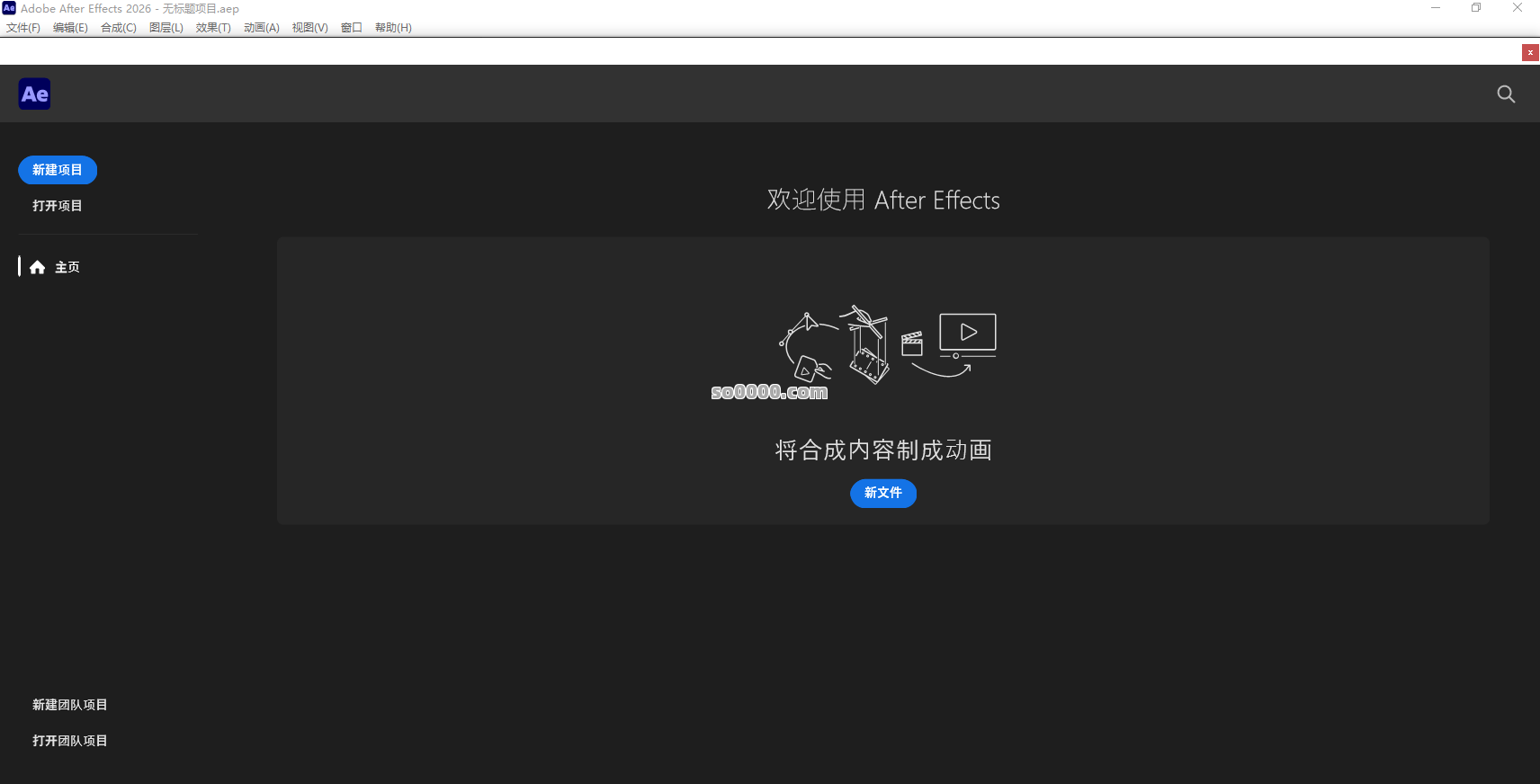Open the 动画(A) menu
Image resolution: width=1540 pixels, height=784 pixels.
tap(261, 28)
